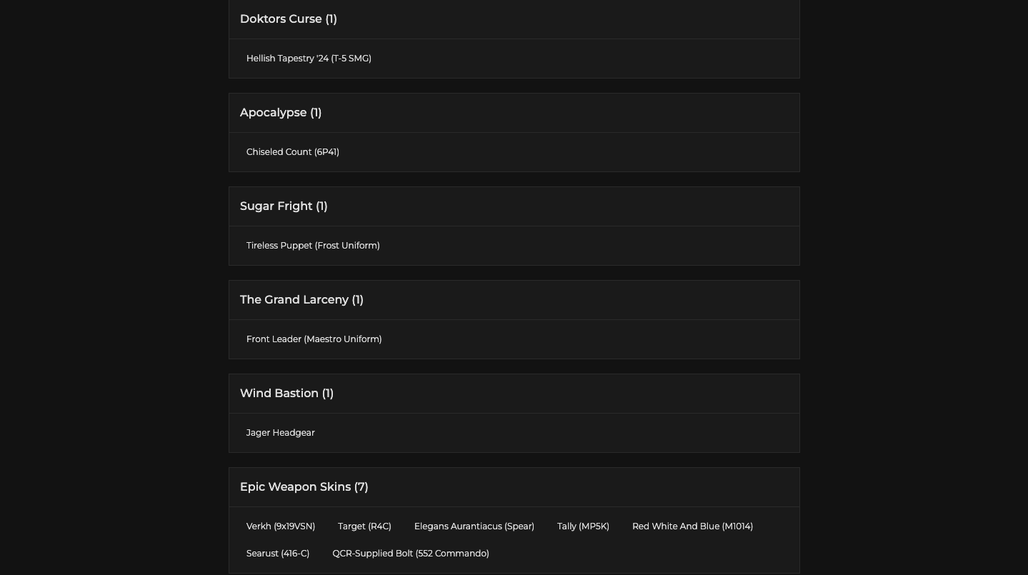Choose the Chiseled Count (6P41) skin

pos(292,152)
